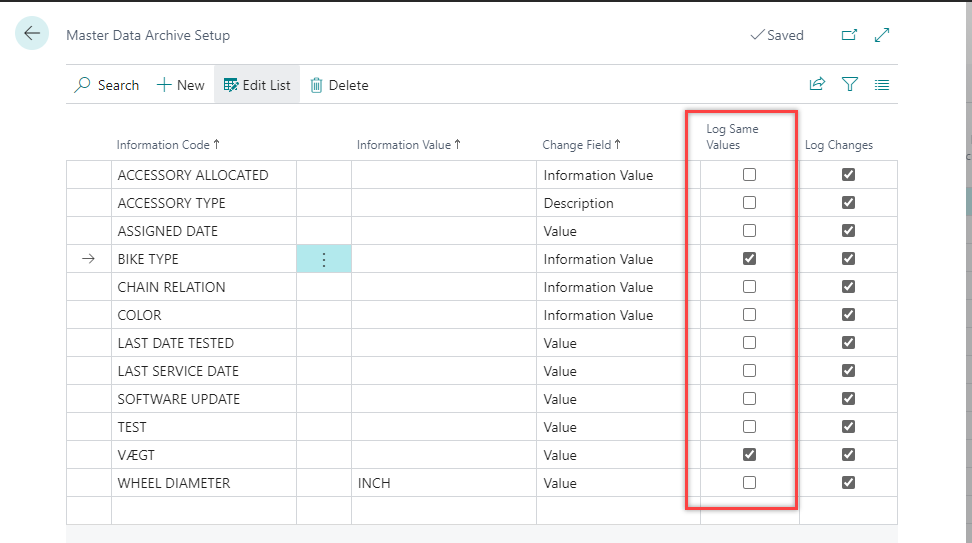Open the filter pane icon
This screenshot has width=972, height=543.
tap(849, 85)
